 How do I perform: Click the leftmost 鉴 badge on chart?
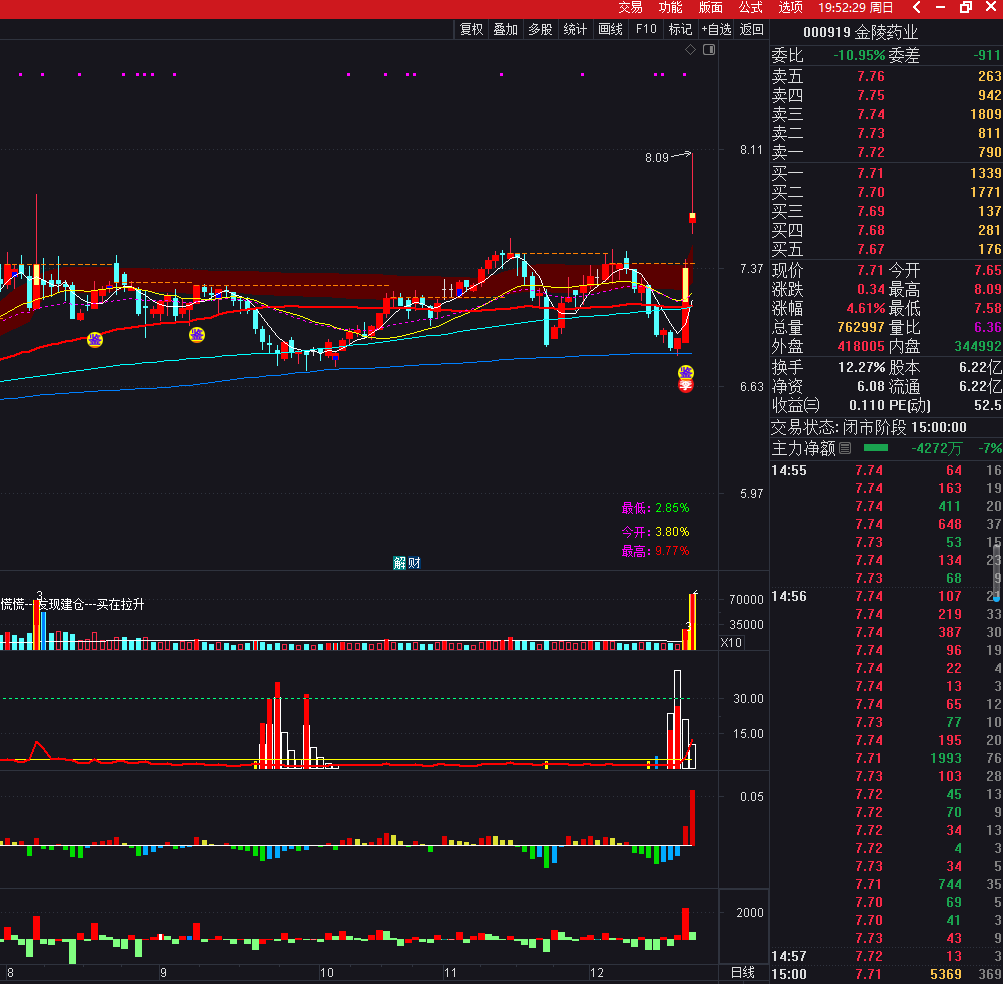tap(95, 340)
